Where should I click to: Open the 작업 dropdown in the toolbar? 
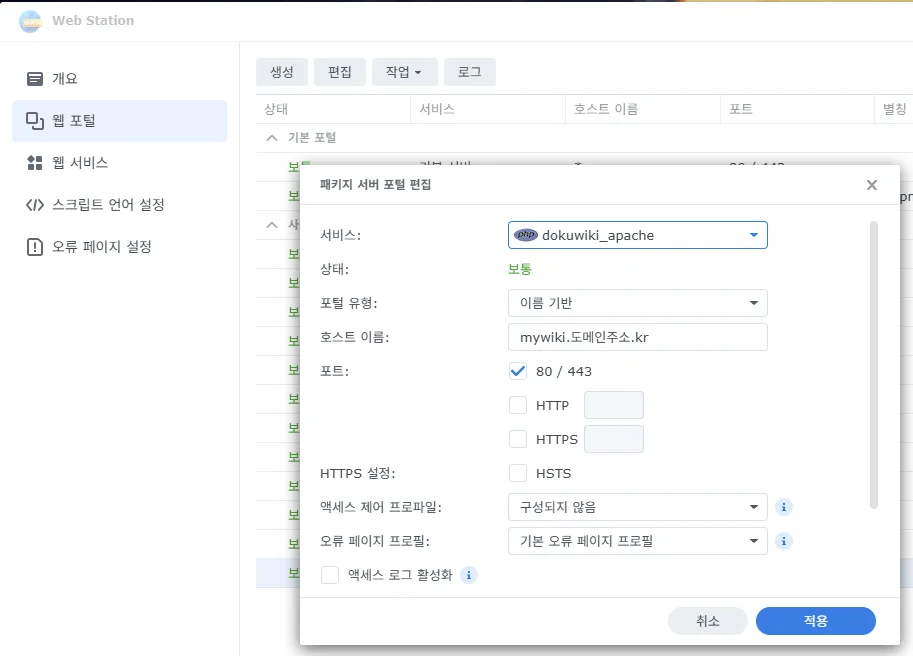(x=403, y=71)
